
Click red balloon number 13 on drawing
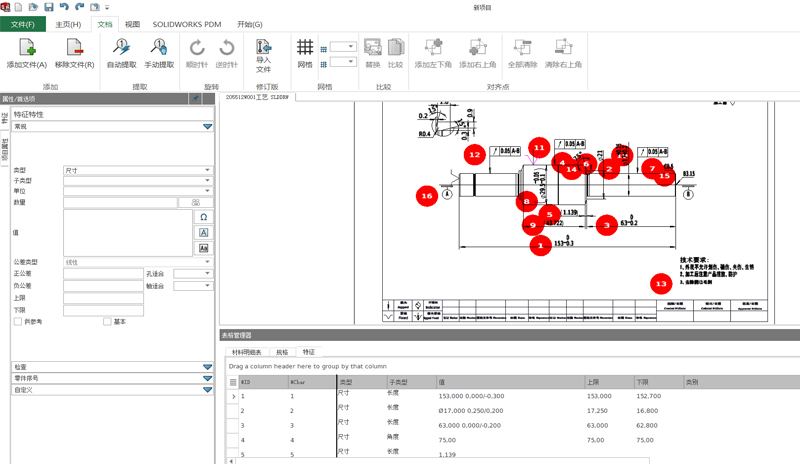660,283
